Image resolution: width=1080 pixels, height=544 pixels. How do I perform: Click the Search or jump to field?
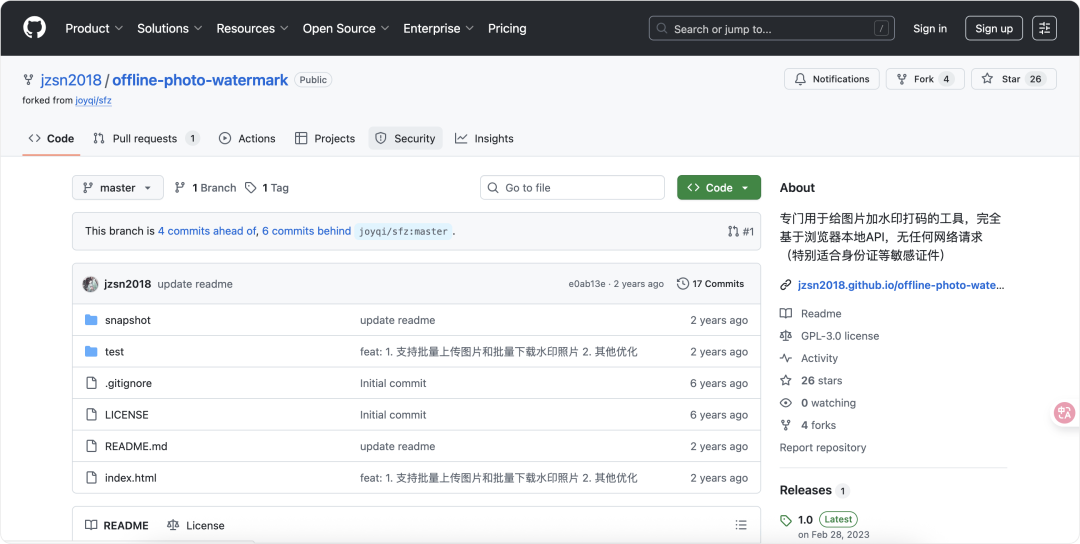771,28
